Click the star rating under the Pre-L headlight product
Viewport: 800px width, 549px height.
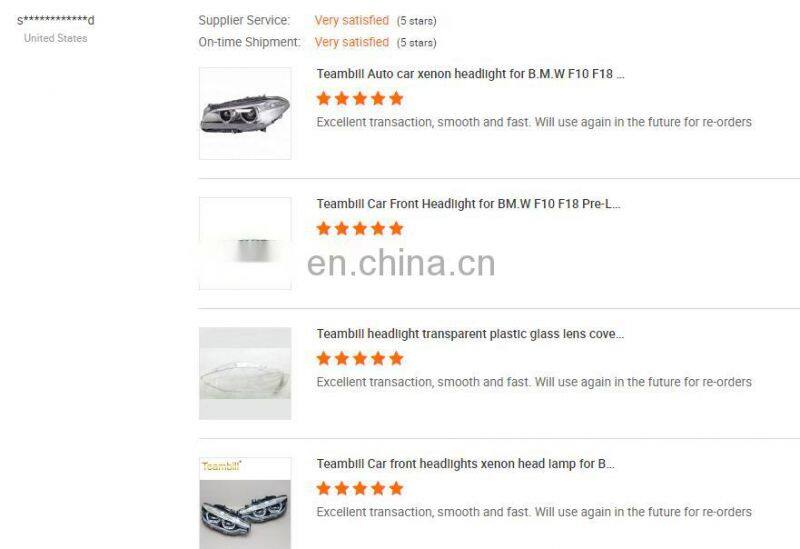tap(360, 229)
